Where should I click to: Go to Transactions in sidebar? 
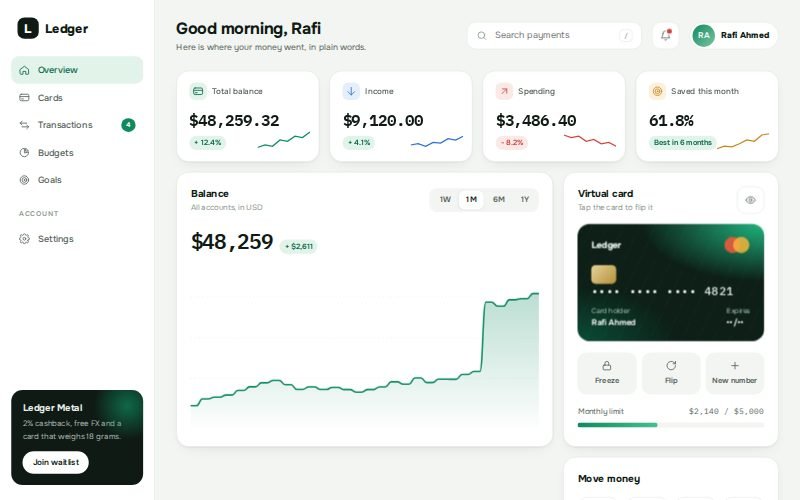coord(77,125)
